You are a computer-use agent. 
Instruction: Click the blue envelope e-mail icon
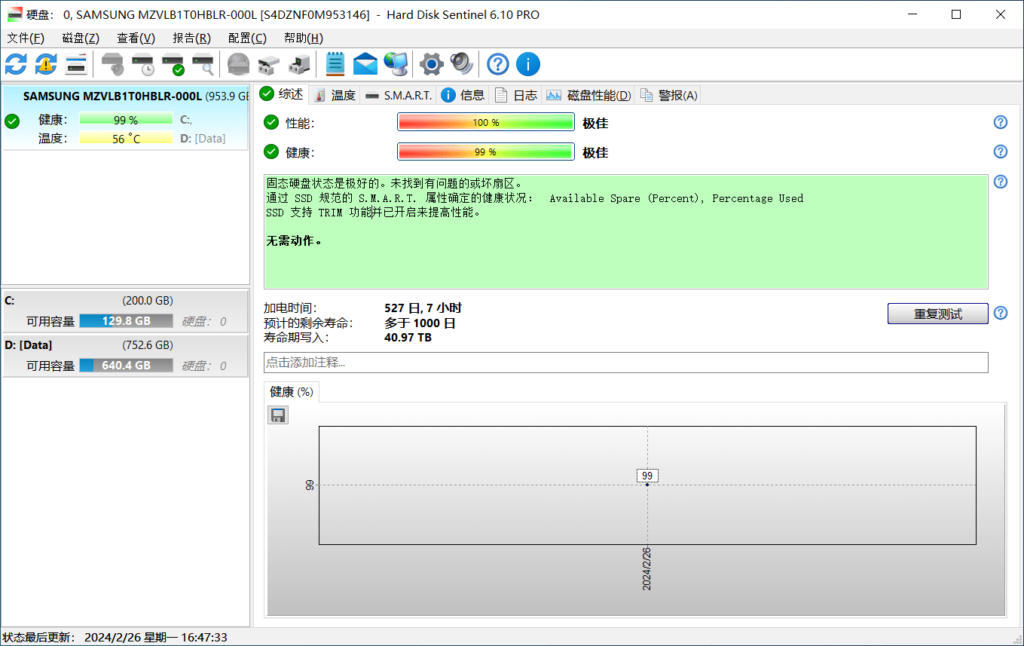pos(365,64)
